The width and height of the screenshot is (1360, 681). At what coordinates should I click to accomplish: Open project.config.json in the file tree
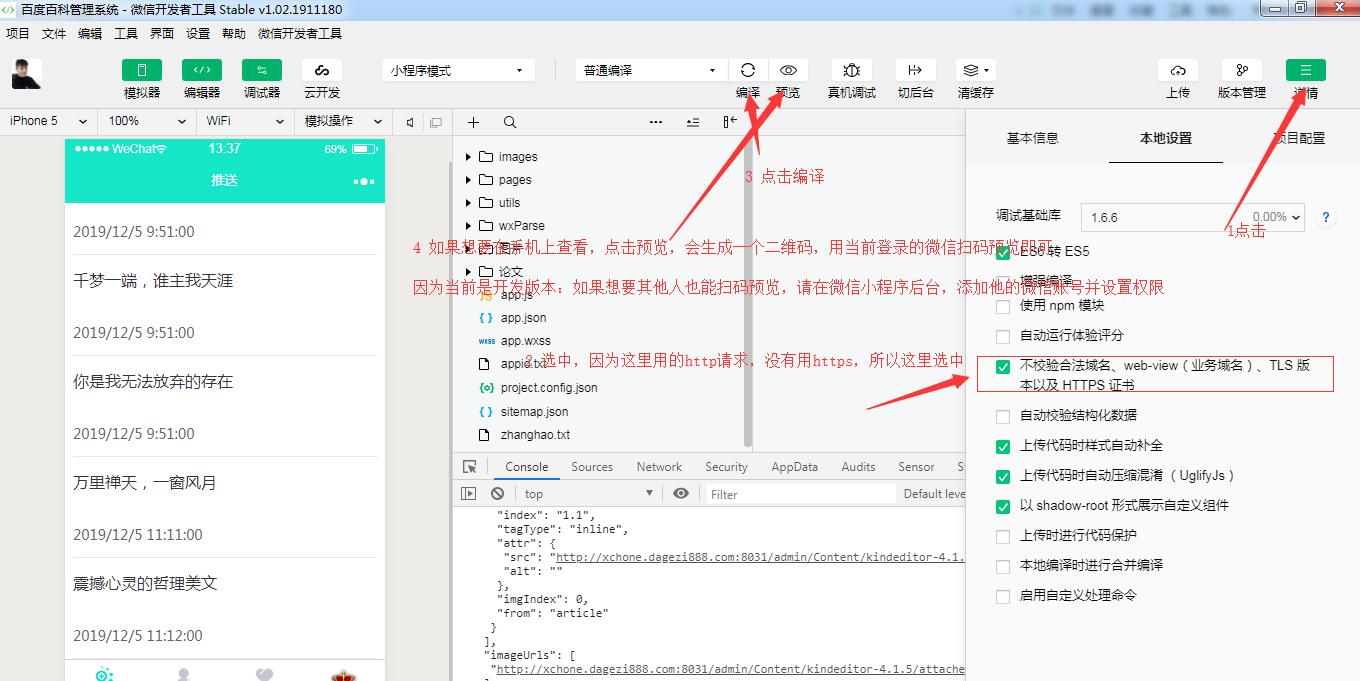point(549,388)
